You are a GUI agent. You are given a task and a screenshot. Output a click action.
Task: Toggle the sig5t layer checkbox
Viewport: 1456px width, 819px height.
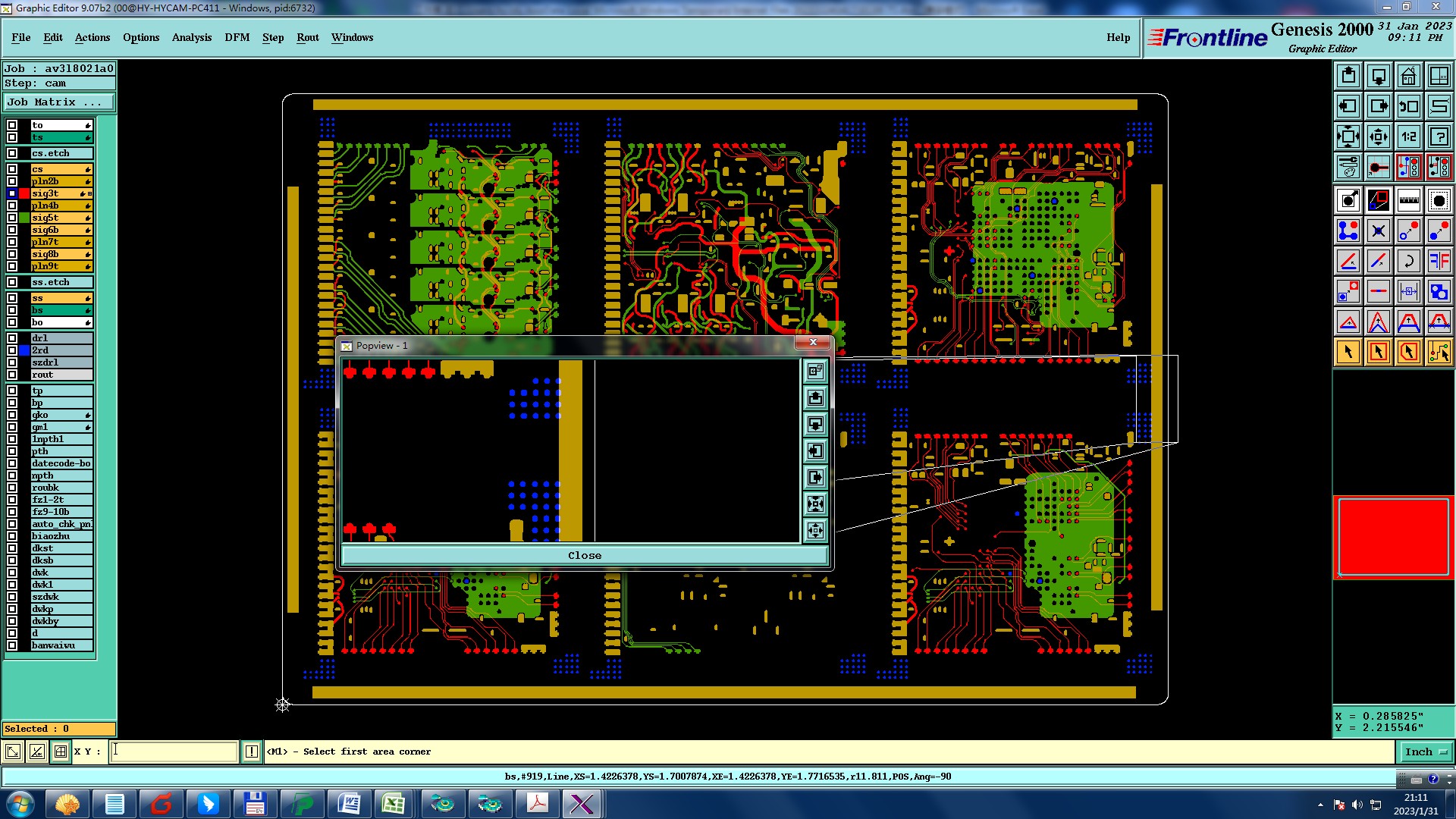12,218
